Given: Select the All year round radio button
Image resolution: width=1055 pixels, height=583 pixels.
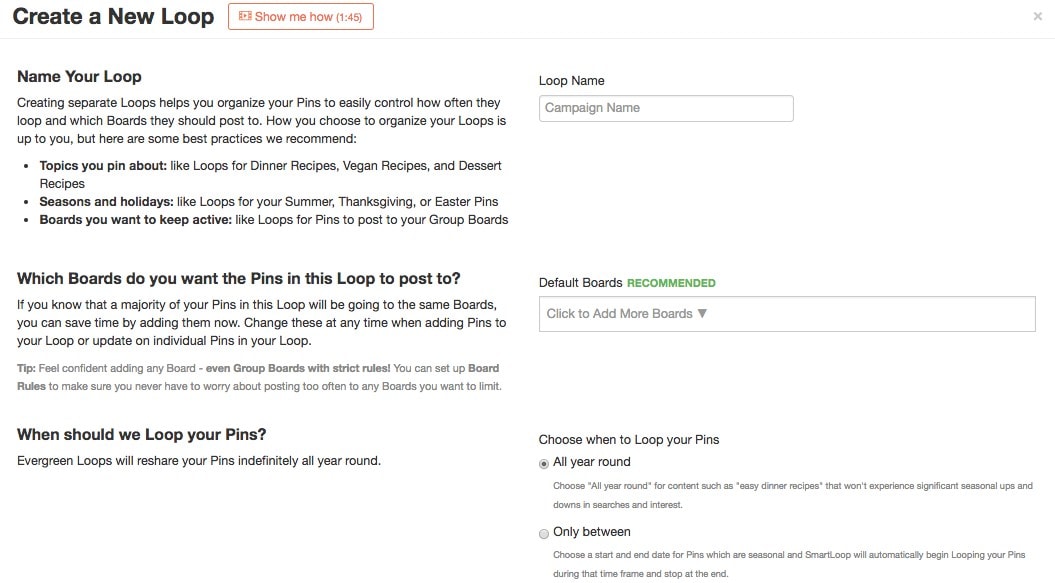Looking at the screenshot, I should point(544,464).
